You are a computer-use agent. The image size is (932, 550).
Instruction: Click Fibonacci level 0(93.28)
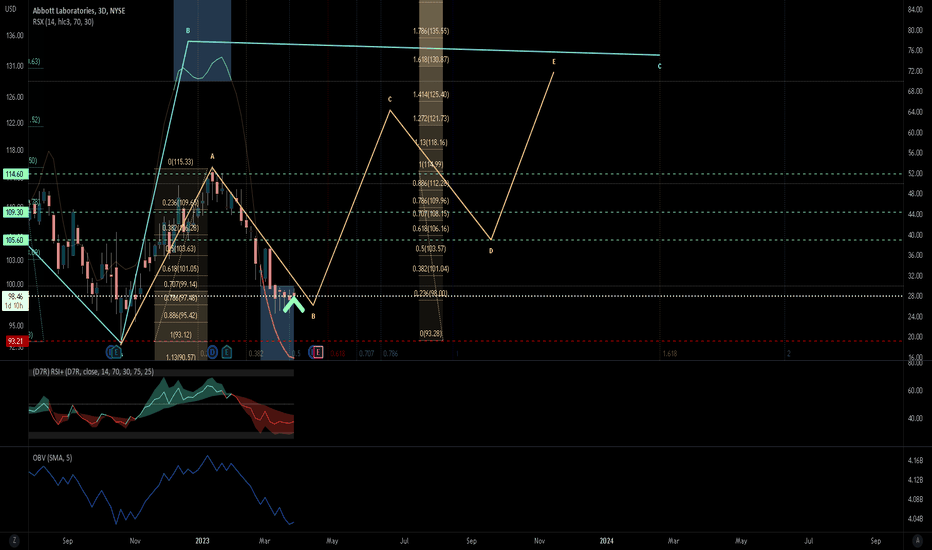click(431, 334)
